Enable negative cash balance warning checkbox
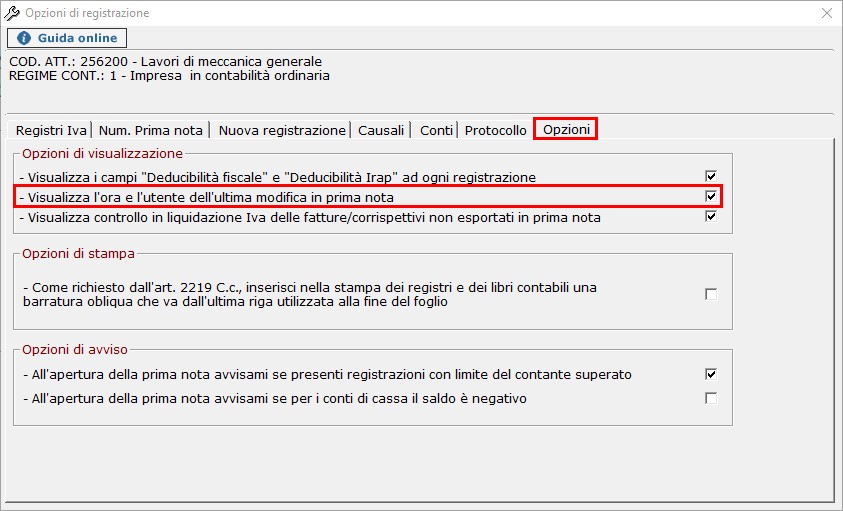 (x=711, y=398)
